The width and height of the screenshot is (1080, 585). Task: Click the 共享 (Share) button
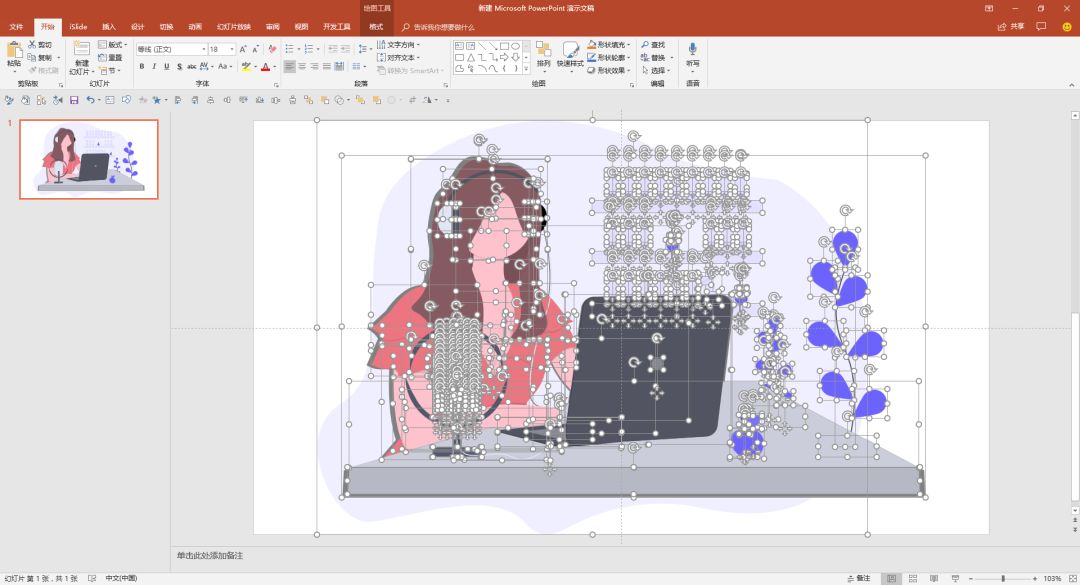coord(1011,27)
